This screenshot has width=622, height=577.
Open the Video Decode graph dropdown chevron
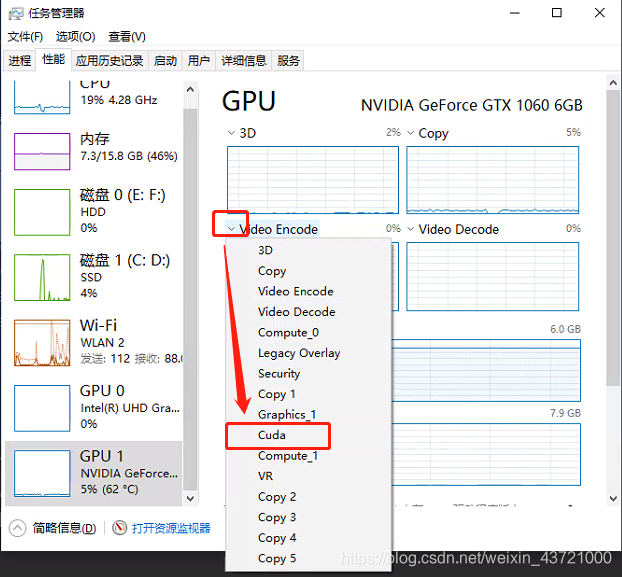click(411, 229)
